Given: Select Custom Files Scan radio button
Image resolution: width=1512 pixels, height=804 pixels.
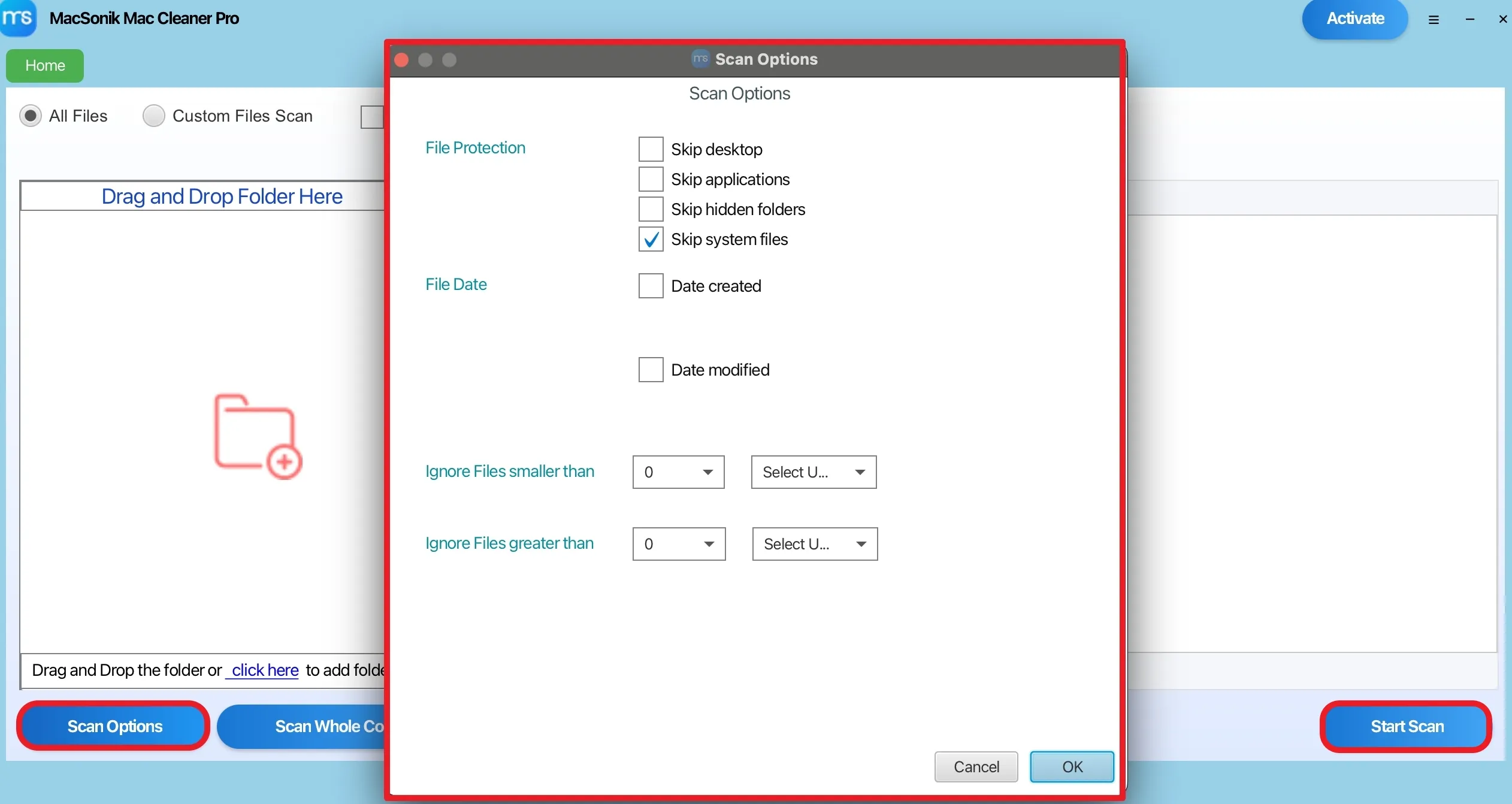Looking at the screenshot, I should (154, 116).
